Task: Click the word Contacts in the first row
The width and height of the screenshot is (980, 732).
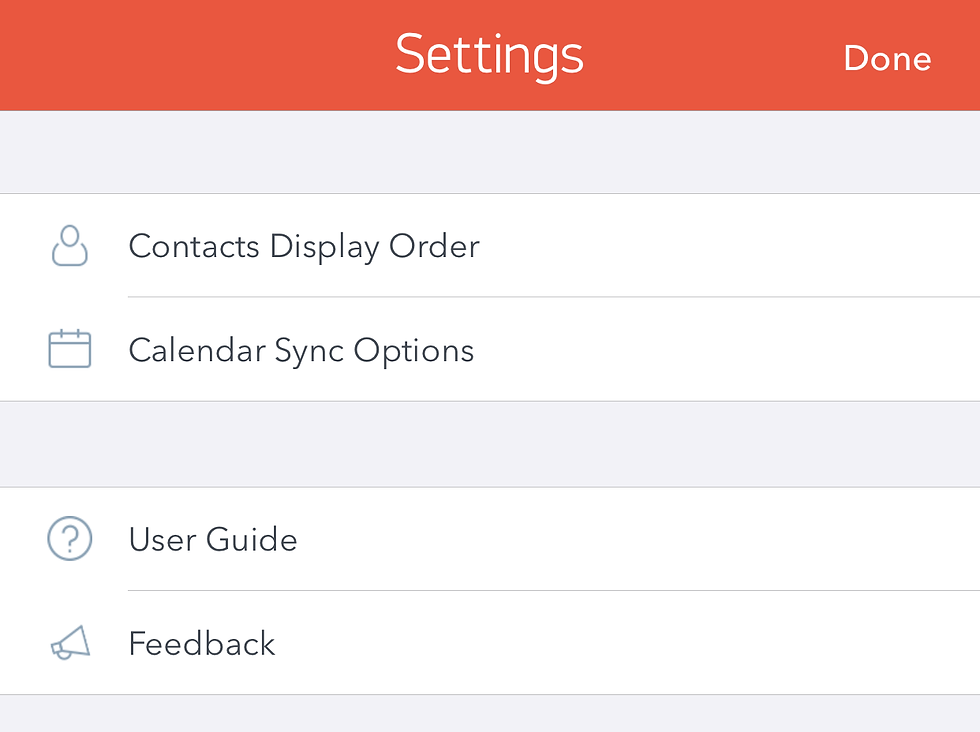Action: tap(194, 246)
